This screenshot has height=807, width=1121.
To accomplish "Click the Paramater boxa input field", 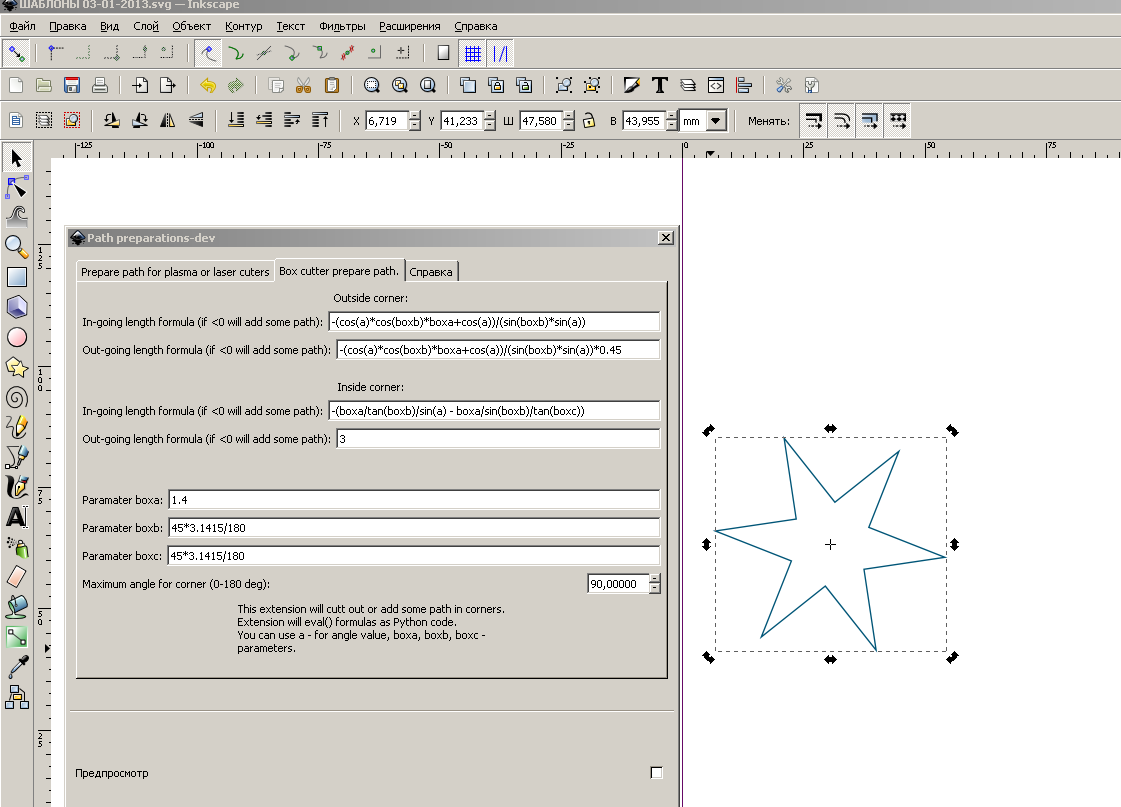I will pyautogui.click(x=413, y=499).
